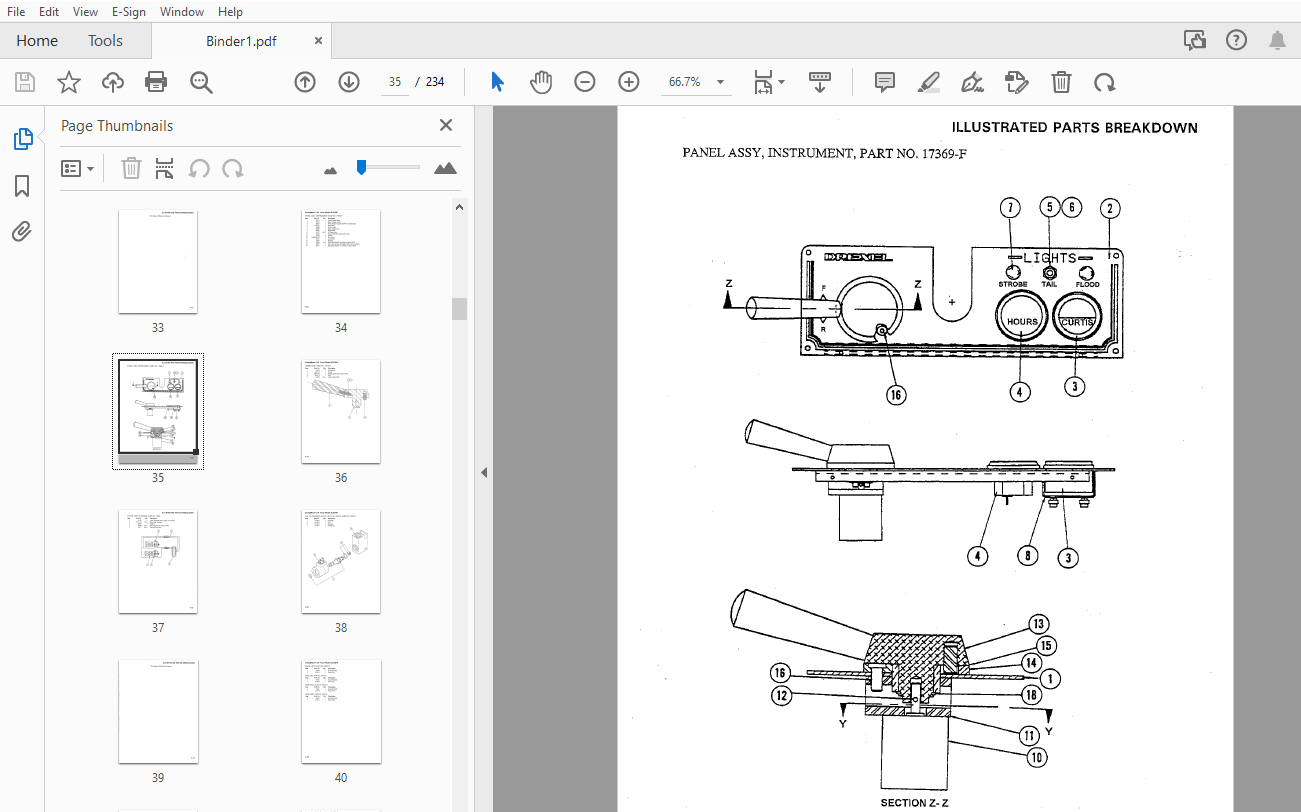Image resolution: width=1301 pixels, height=812 pixels.
Task: Open the Edit menu
Action: (49, 12)
